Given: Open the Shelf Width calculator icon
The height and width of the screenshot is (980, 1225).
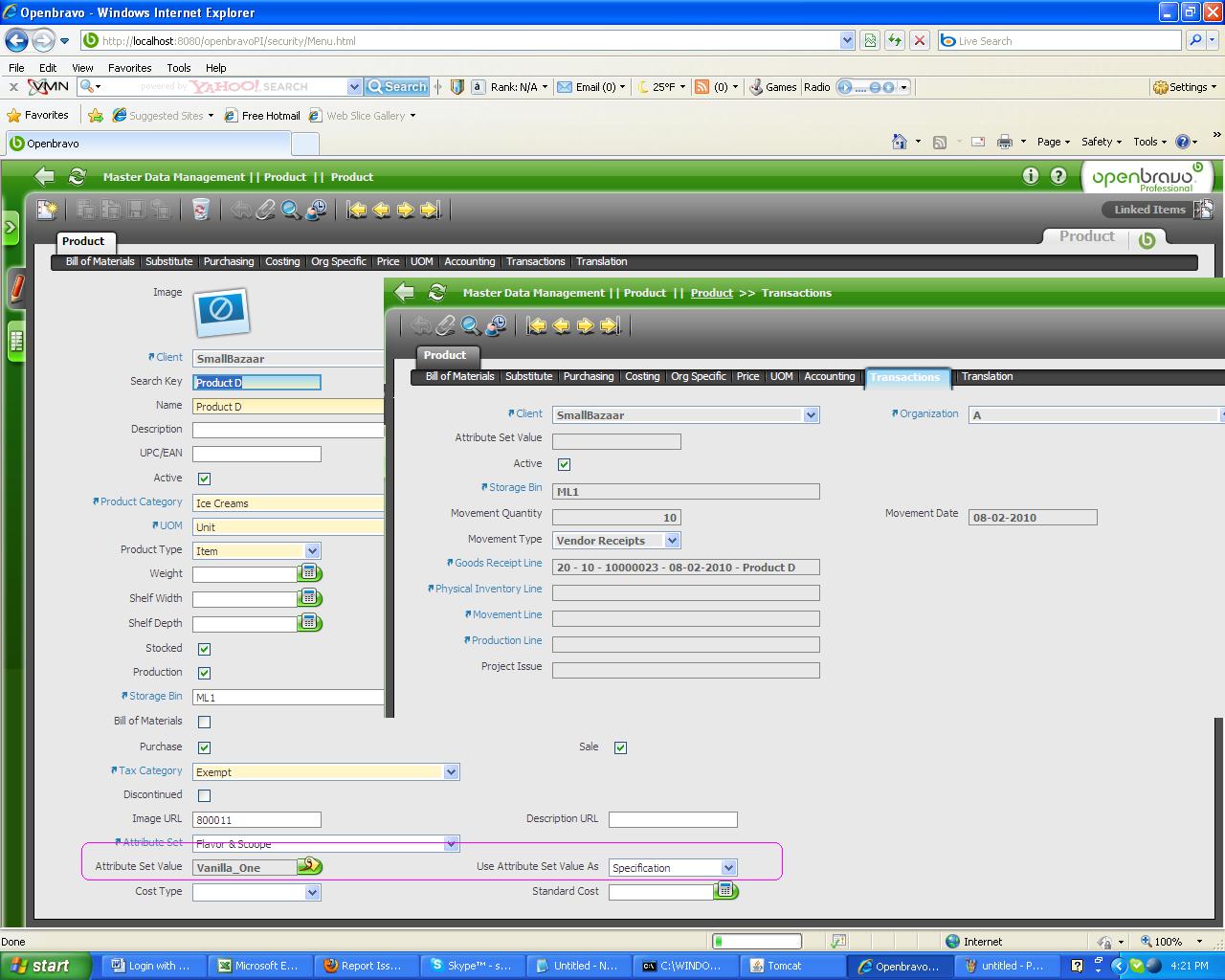Looking at the screenshot, I should pos(309,598).
